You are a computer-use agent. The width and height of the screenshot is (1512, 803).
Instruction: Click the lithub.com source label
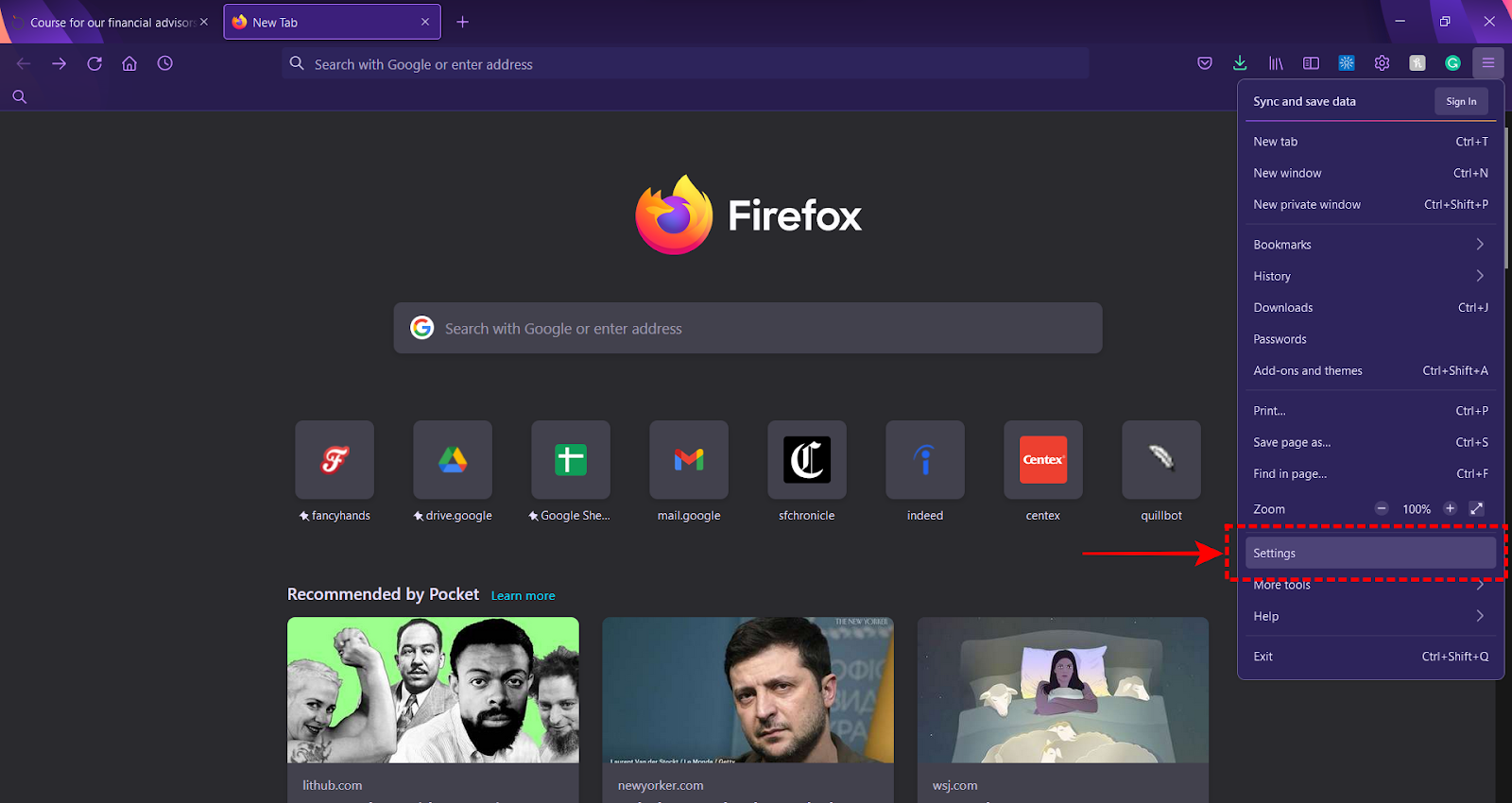tap(332, 785)
